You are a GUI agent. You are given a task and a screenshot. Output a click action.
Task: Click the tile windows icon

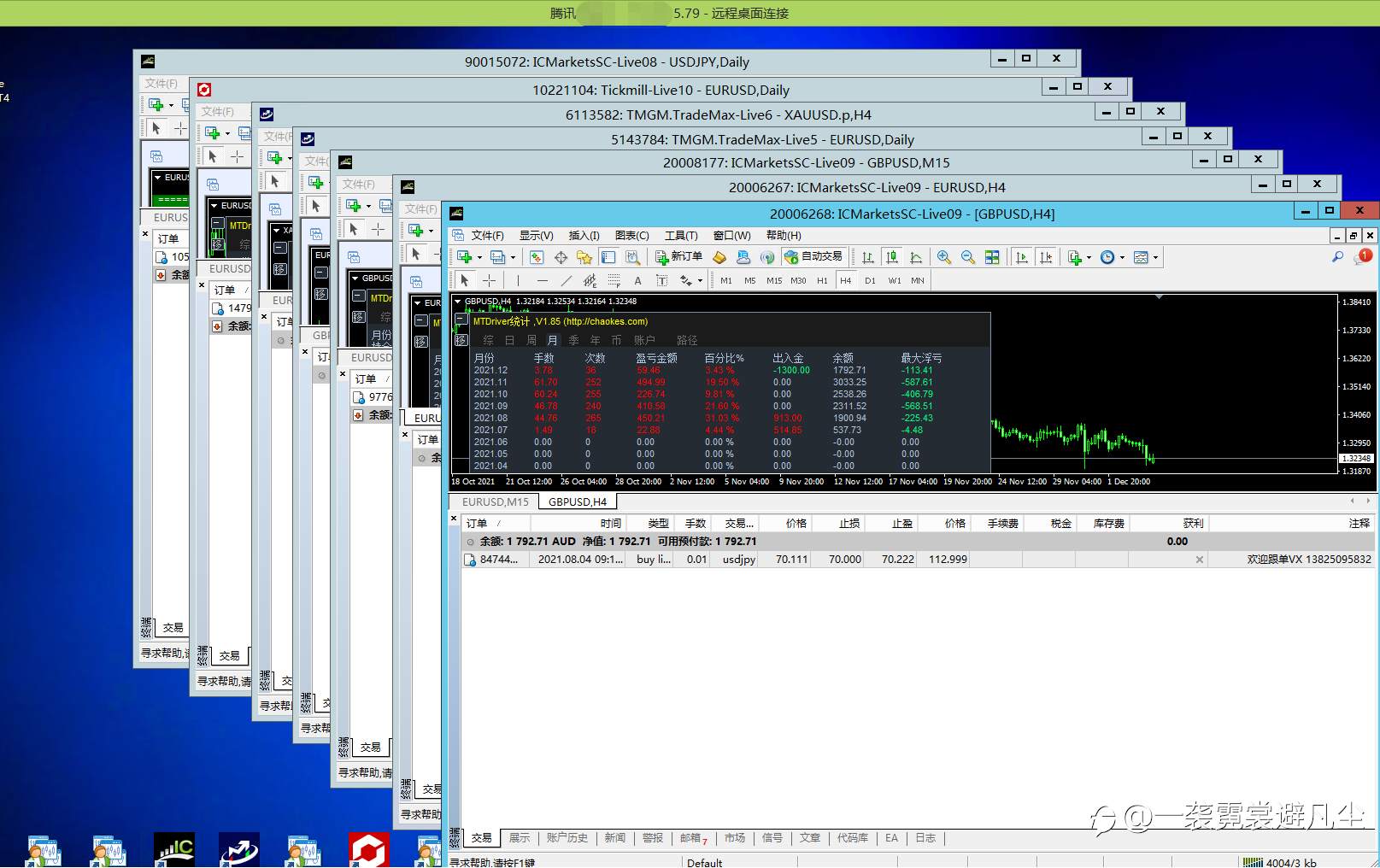pyautogui.click(x=992, y=257)
